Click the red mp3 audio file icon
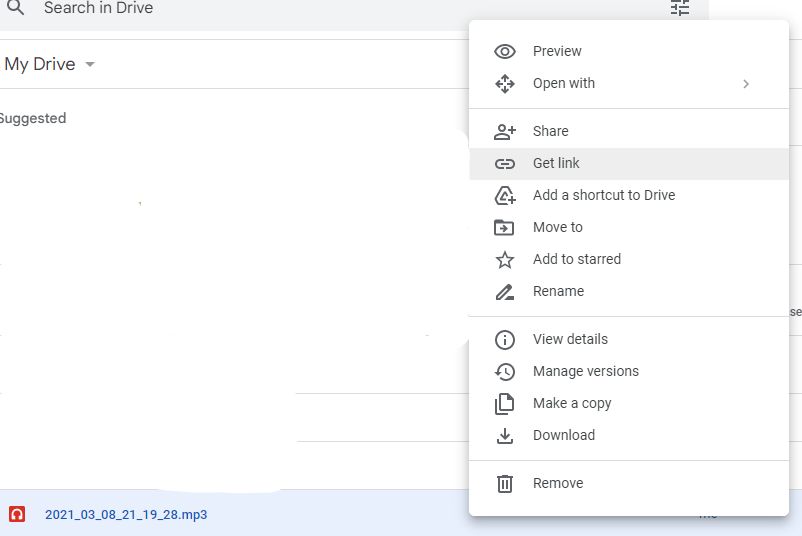Image resolution: width=802 pixels, height=536 pixels. coord(17,514)
